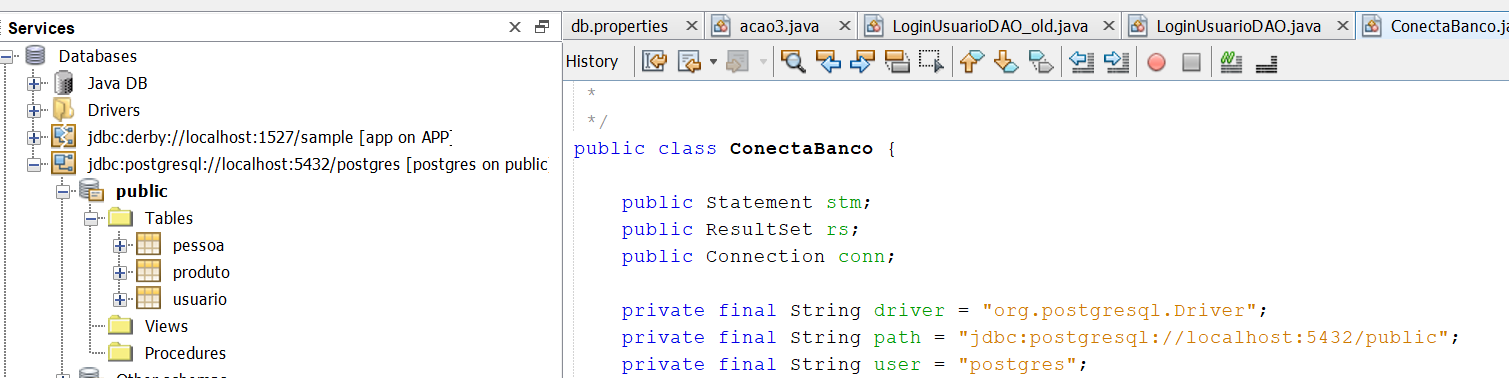Screen dimensions: 1509x378
Task: Start macro recording red button
Action: pos(1156,62)
